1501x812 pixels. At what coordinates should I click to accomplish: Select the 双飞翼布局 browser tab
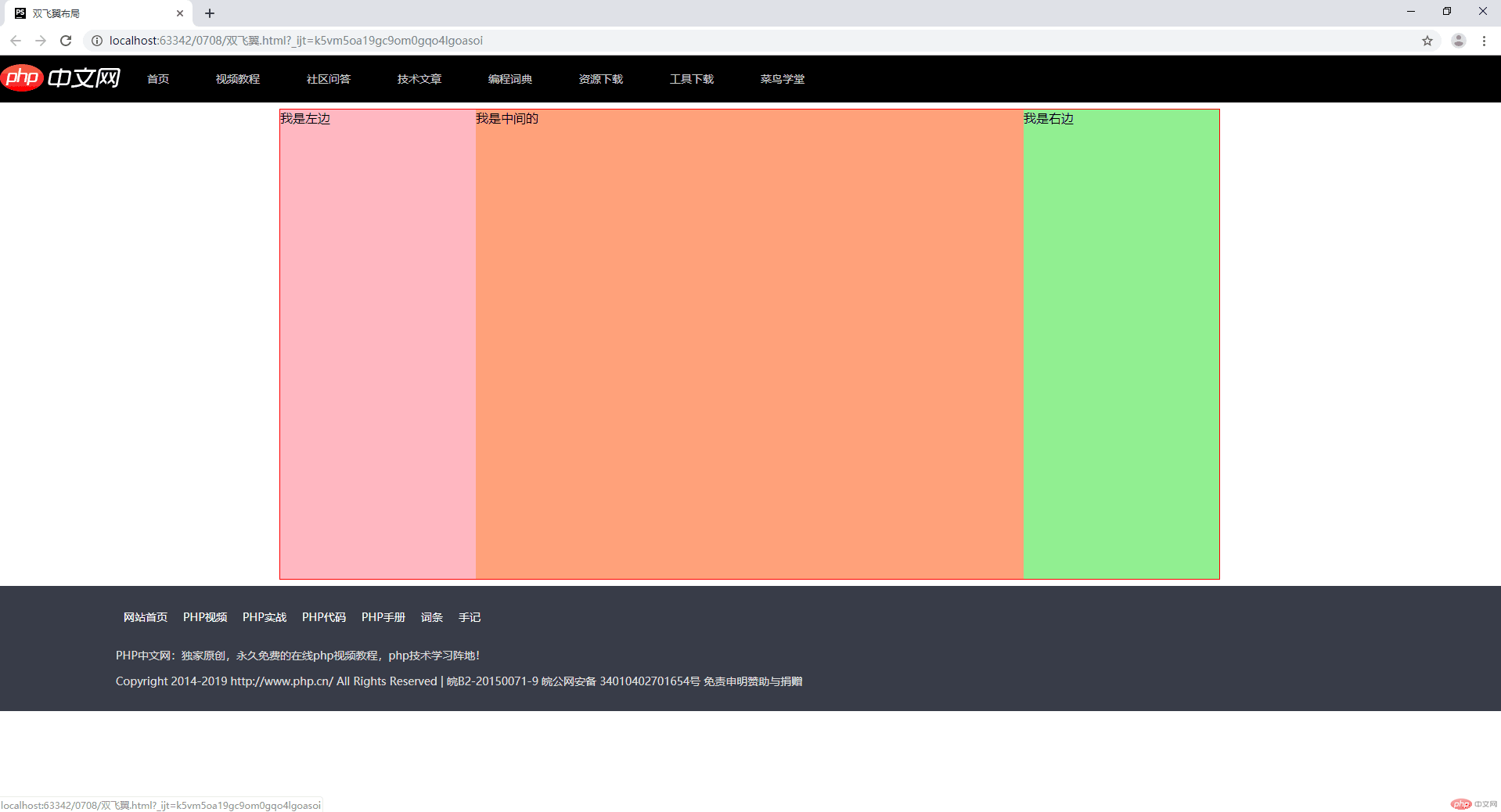point(97,13)
